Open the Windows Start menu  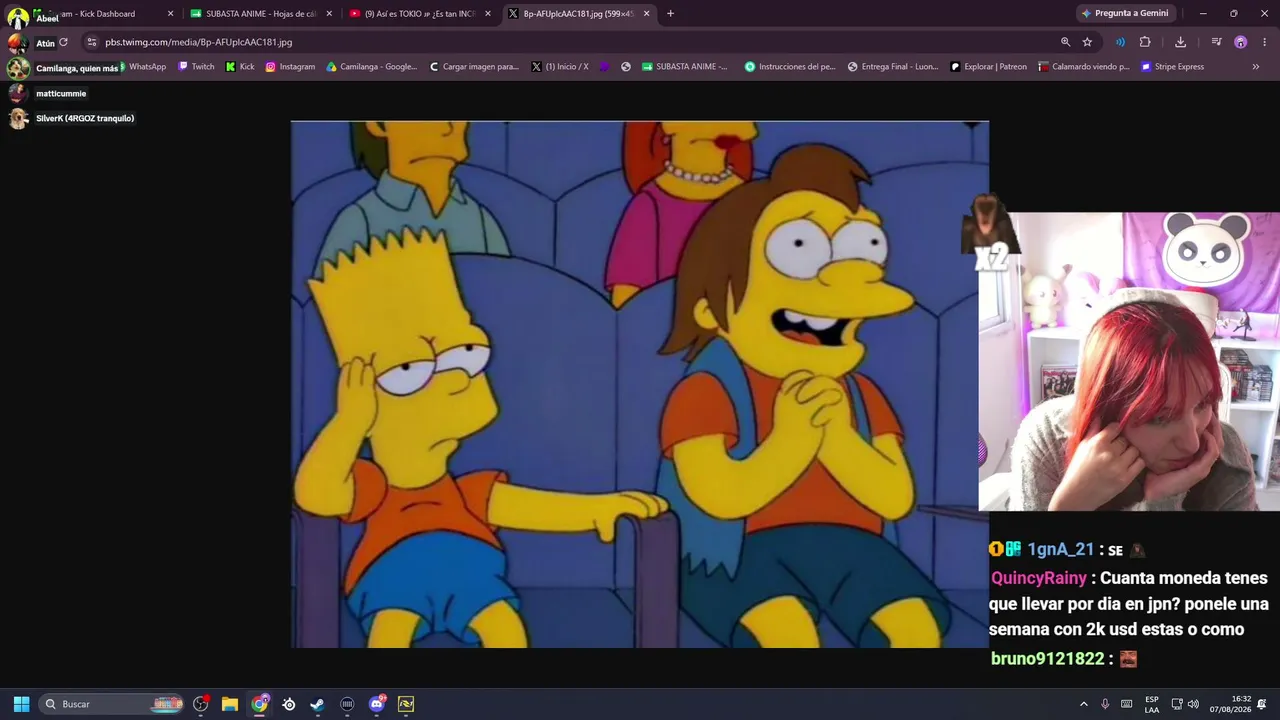[21, 704]
